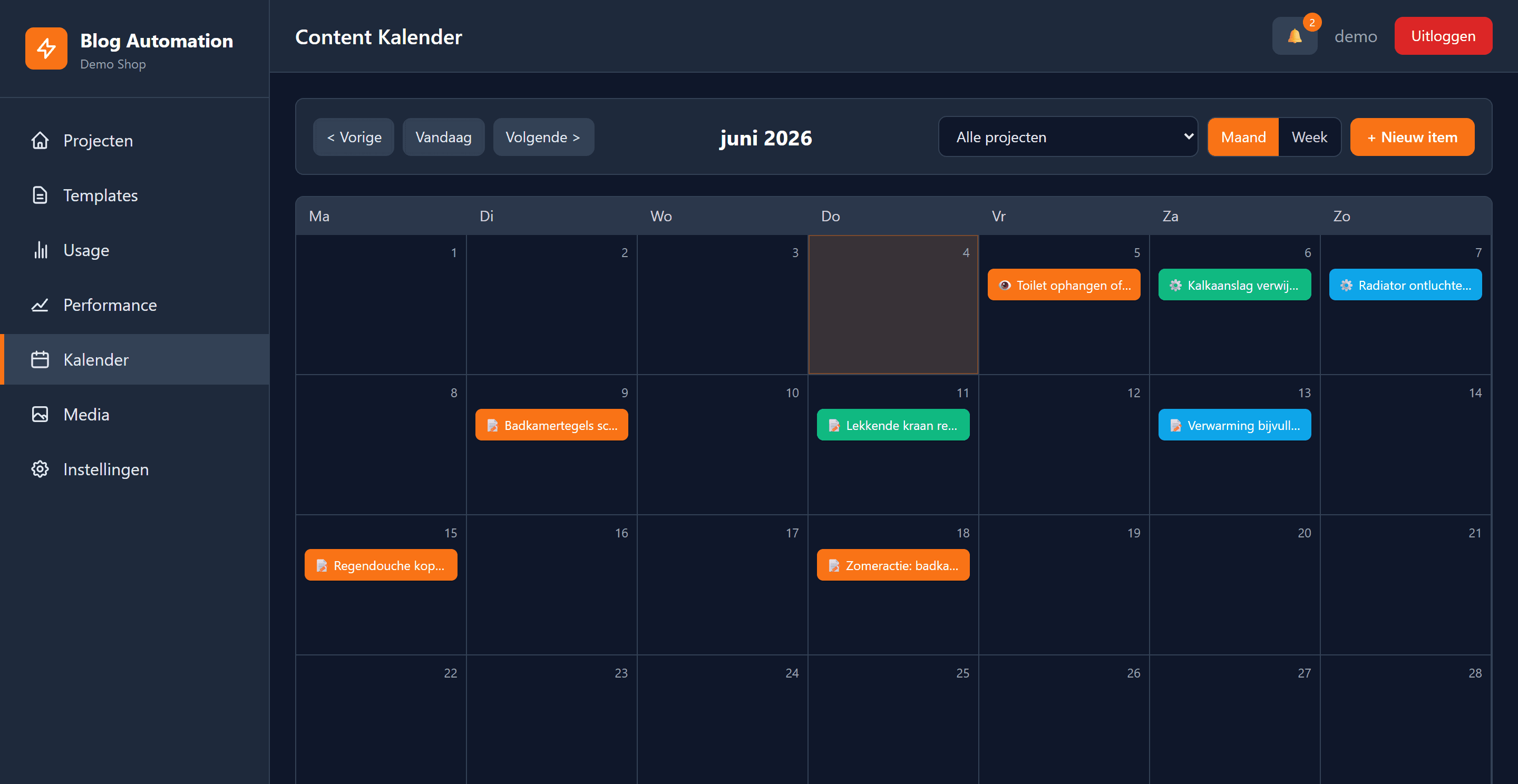Click the Projecten home icon
Viewport: 1518px width, 784px height.
(40, 141)
